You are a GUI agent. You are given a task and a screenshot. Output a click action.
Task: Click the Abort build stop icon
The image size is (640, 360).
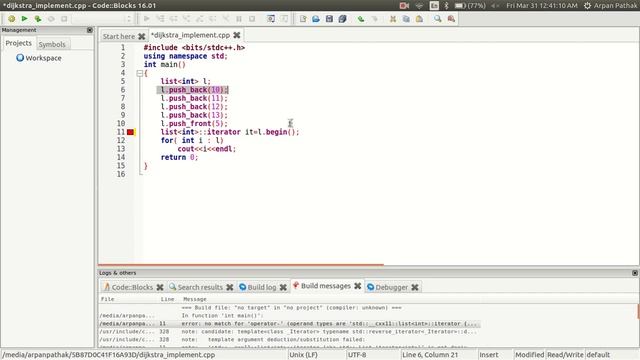tap(64, 19)
